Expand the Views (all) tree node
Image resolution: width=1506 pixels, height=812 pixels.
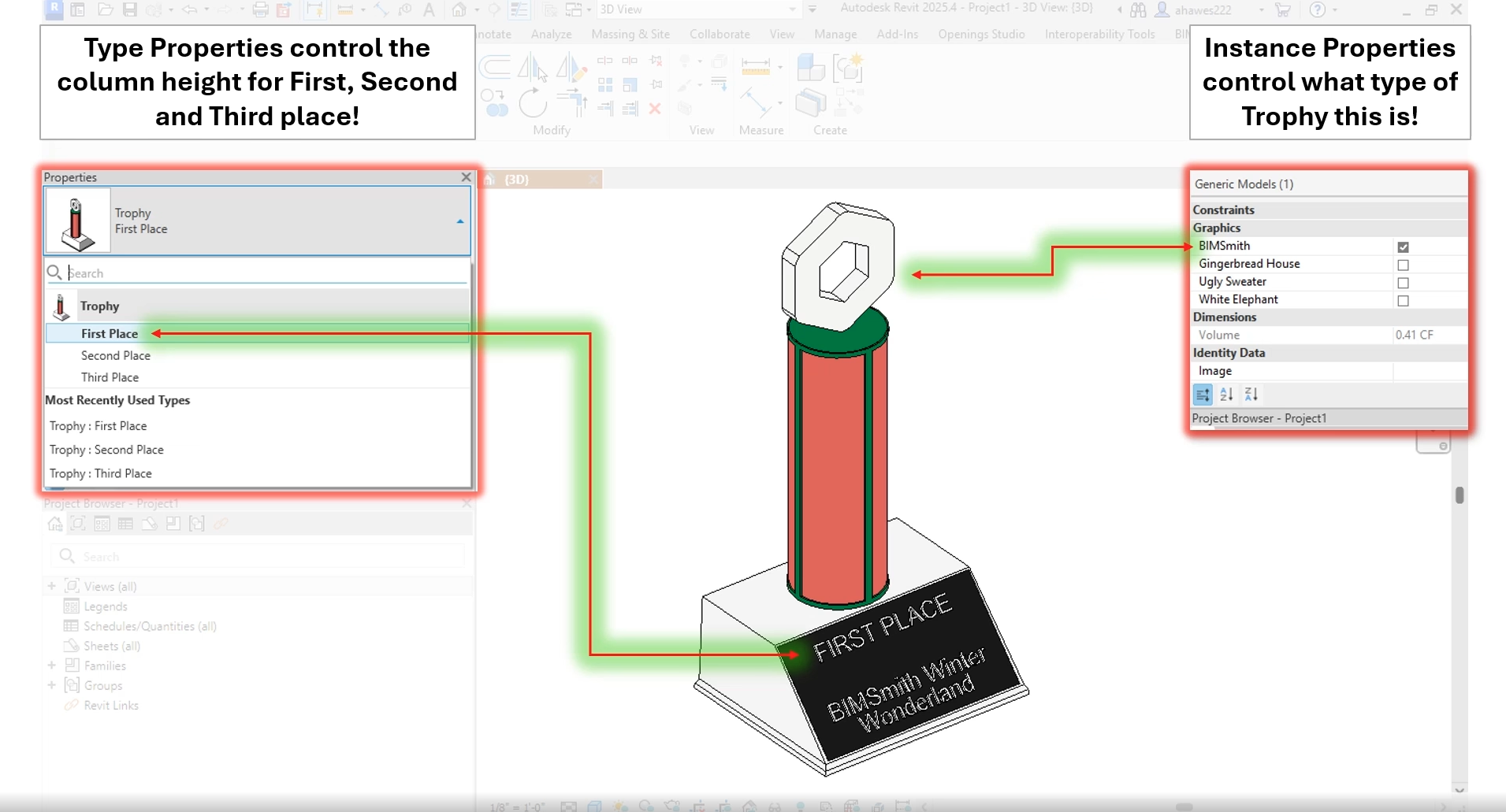51,586
